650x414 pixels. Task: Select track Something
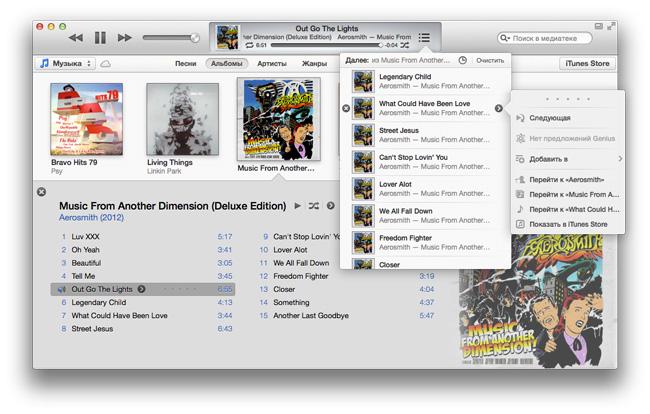click(x=346, y=303)
